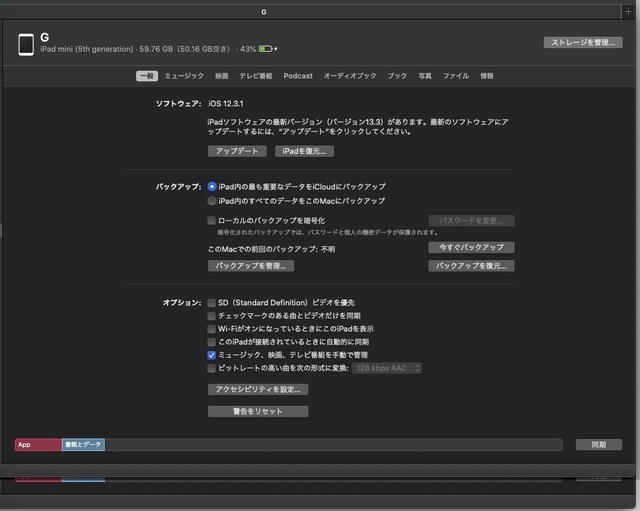The width and height of the screenshot is (640, 511).
Task: Click the iPad device icon
Action: pos(26,45)
